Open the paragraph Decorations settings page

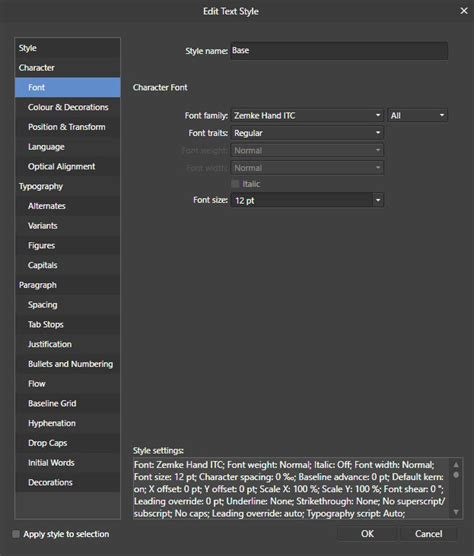coord(67,483)
